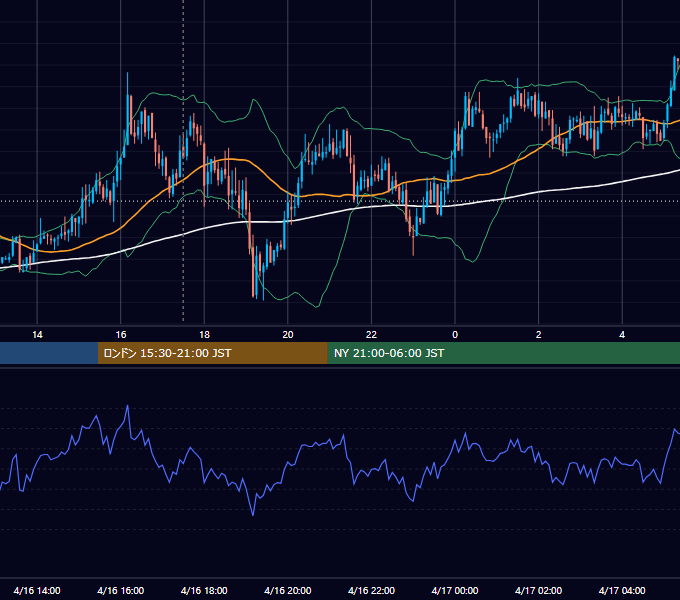
Task: Click the 14 hour label on price chart axis
Action: [x=37, y=335]
